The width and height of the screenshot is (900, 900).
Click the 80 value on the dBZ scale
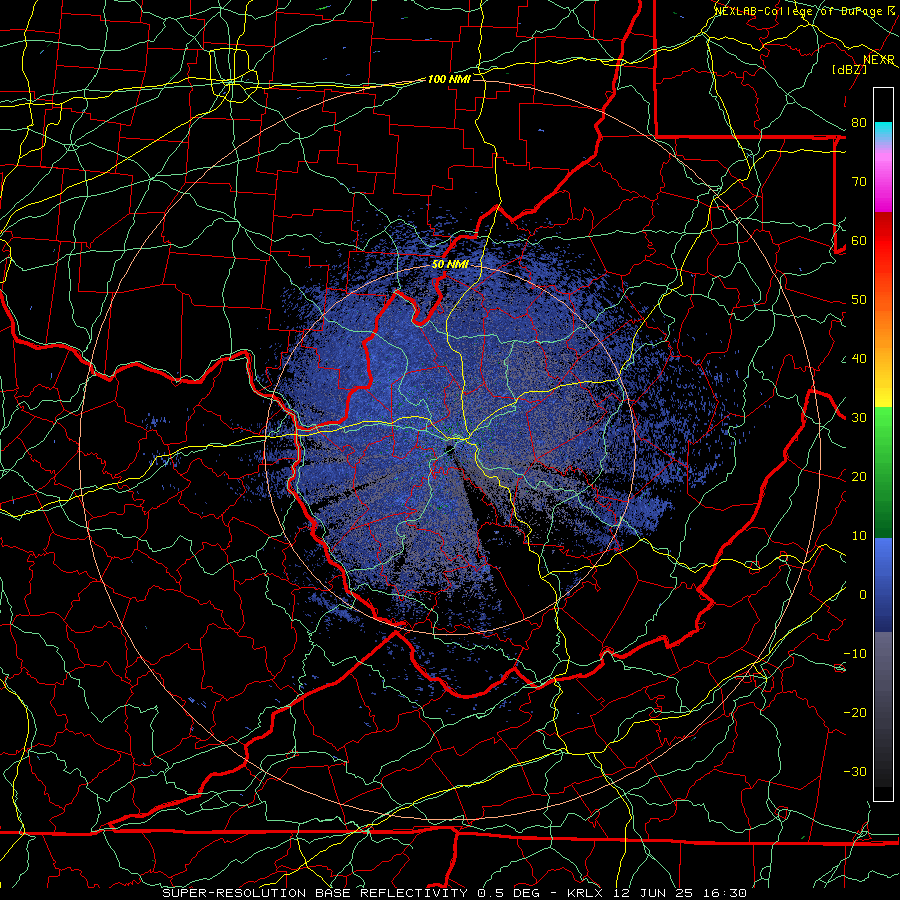859,123
